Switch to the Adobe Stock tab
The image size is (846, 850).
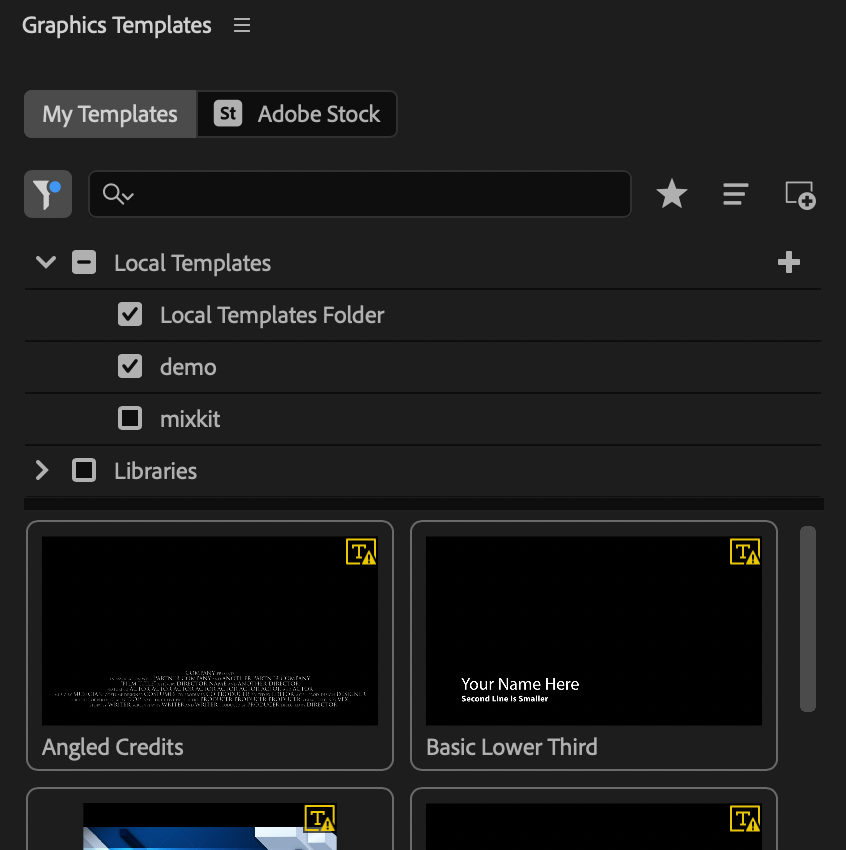pyautogui.click(x=297, y=114)
